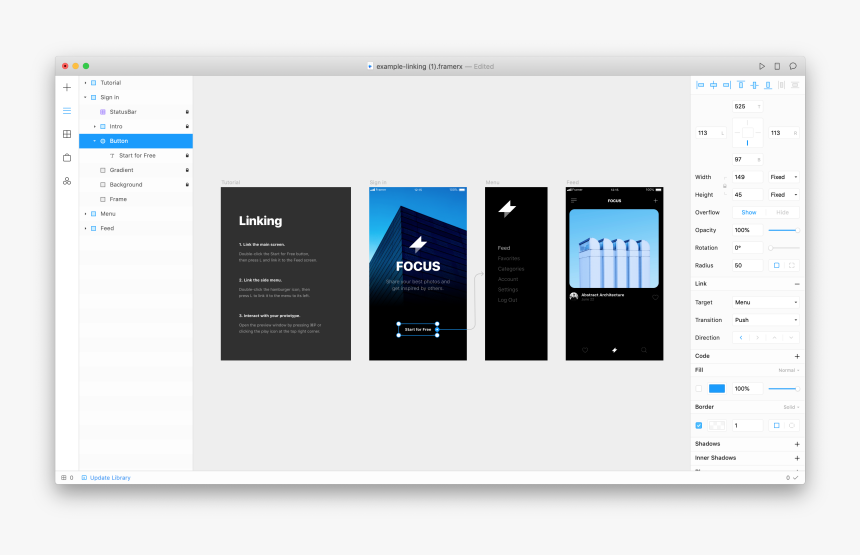Choose left transition direction

(741, 338)
